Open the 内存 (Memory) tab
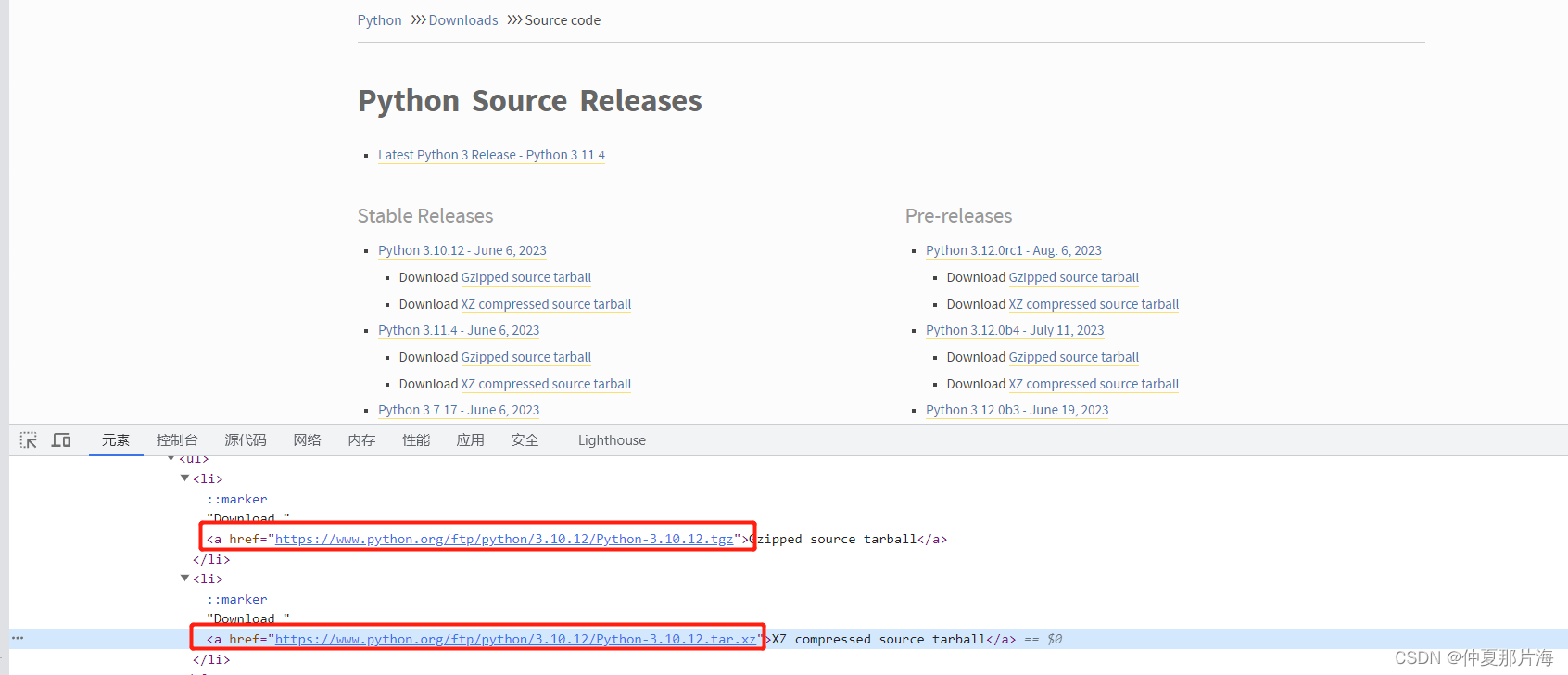Viewport: 1568px width, 675px height. coord(361,440)
